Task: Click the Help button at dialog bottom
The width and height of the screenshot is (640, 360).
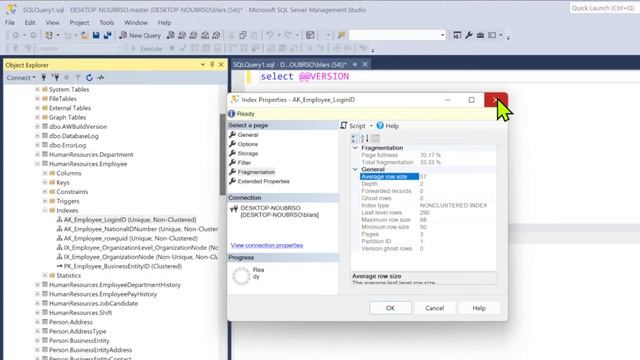Action: point(479,308)
